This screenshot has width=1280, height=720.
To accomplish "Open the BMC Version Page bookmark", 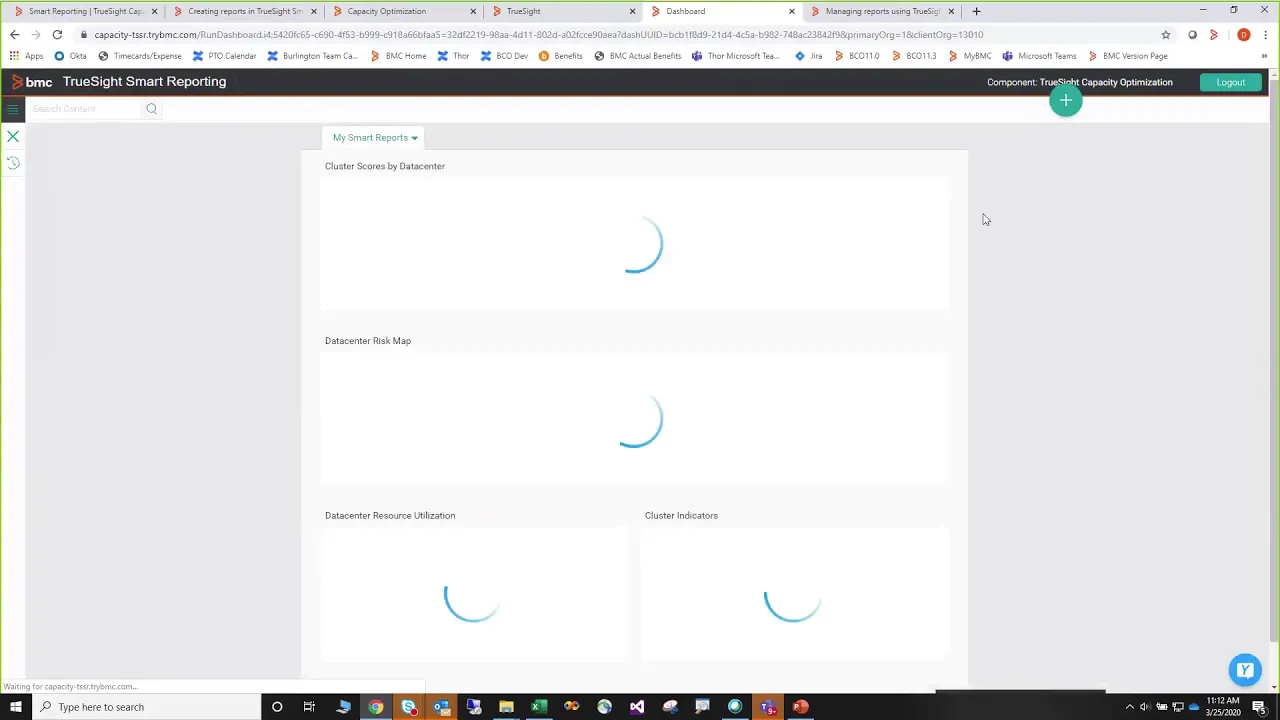I will click(x=1128, y=56).
